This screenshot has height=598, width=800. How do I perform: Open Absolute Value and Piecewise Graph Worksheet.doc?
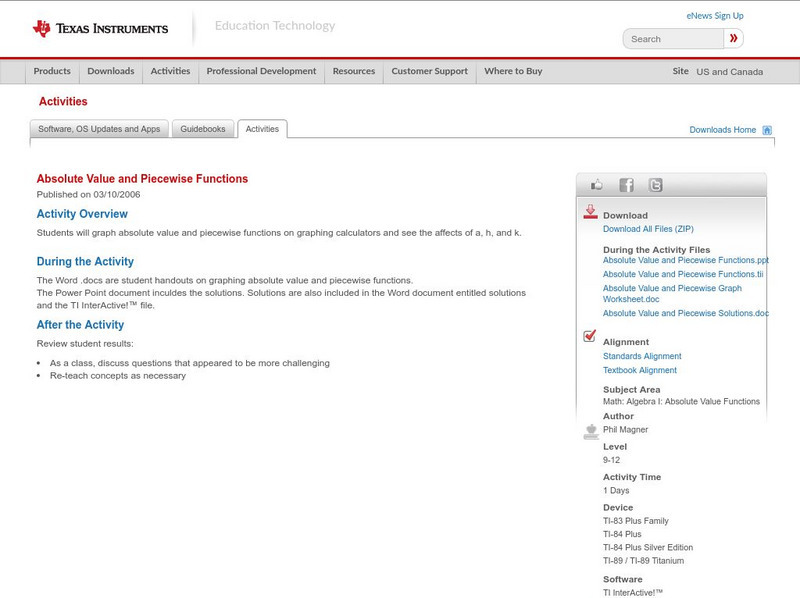pyautogui.click(x=672, y=294)
